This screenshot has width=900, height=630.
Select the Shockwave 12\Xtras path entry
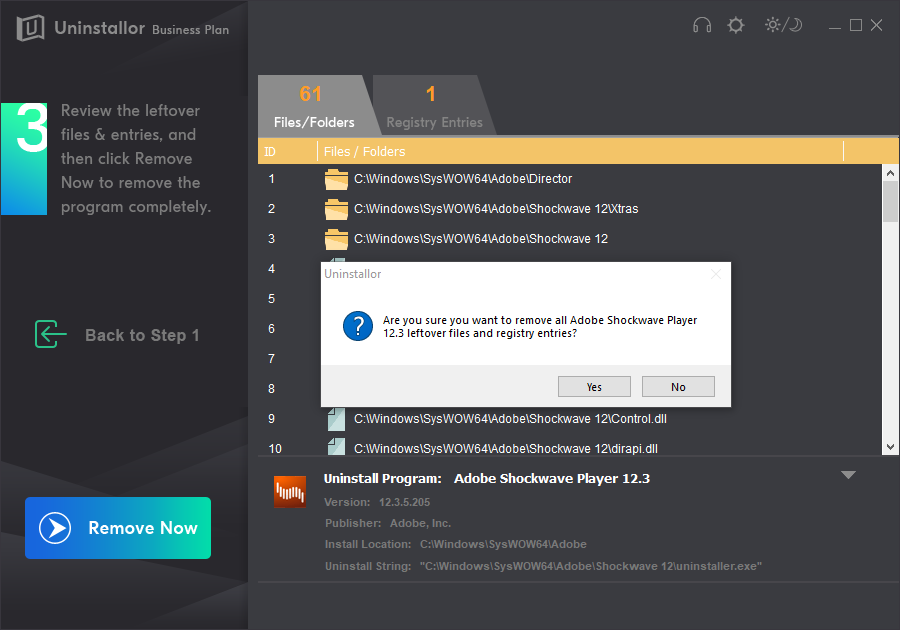pyautogui.click(x=496, y=209)
